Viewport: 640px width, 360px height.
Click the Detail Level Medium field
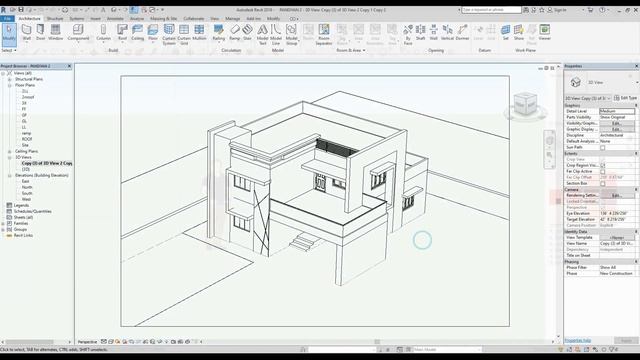pyautogui.click(x=617, y=111)
